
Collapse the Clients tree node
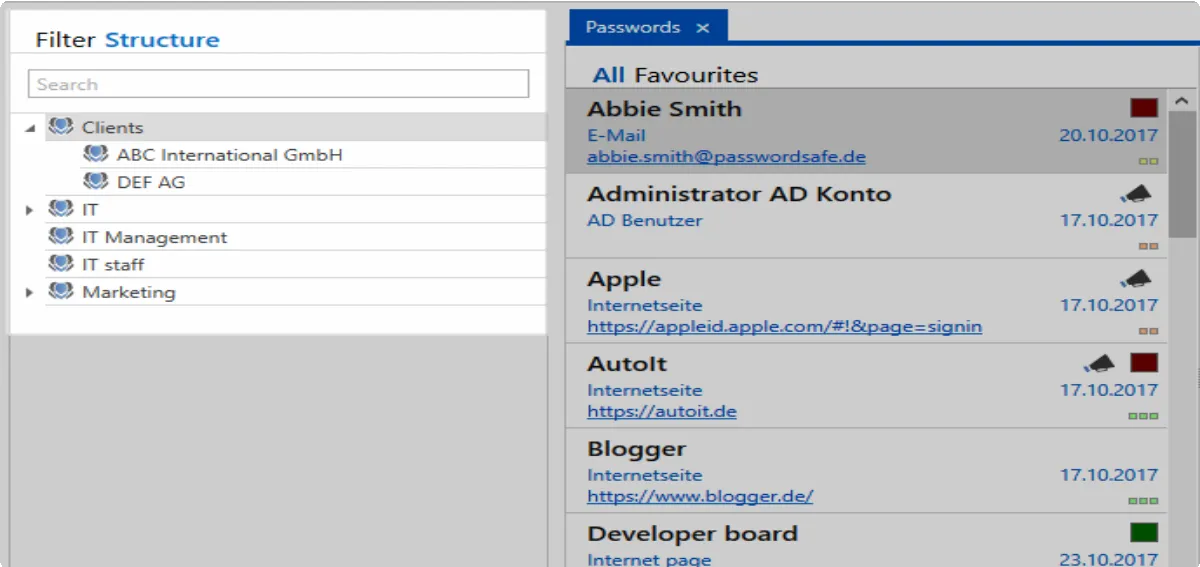pos(30,128)
